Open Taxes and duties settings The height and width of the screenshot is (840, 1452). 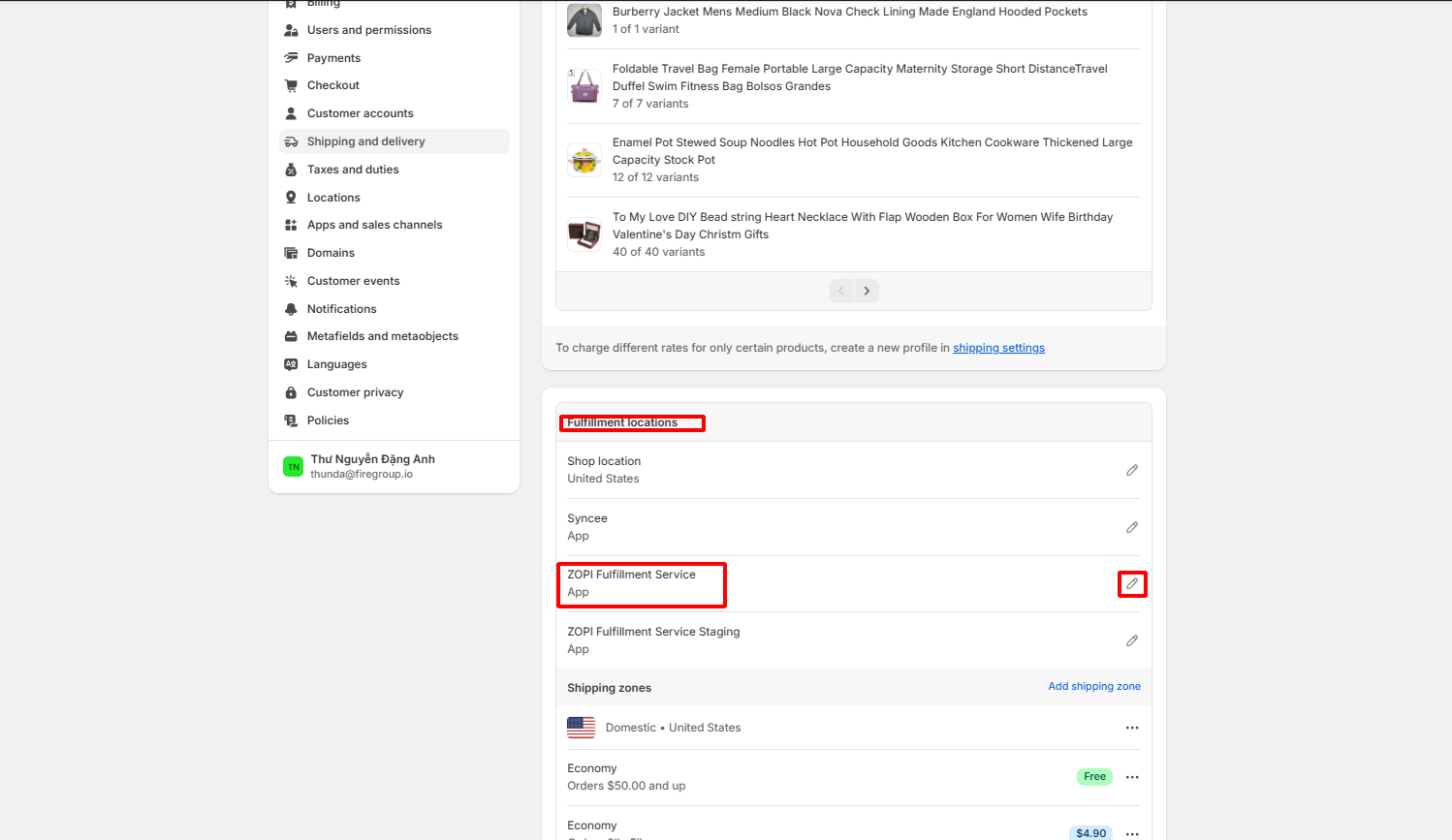pyautogui.click(x=353, y=170)
